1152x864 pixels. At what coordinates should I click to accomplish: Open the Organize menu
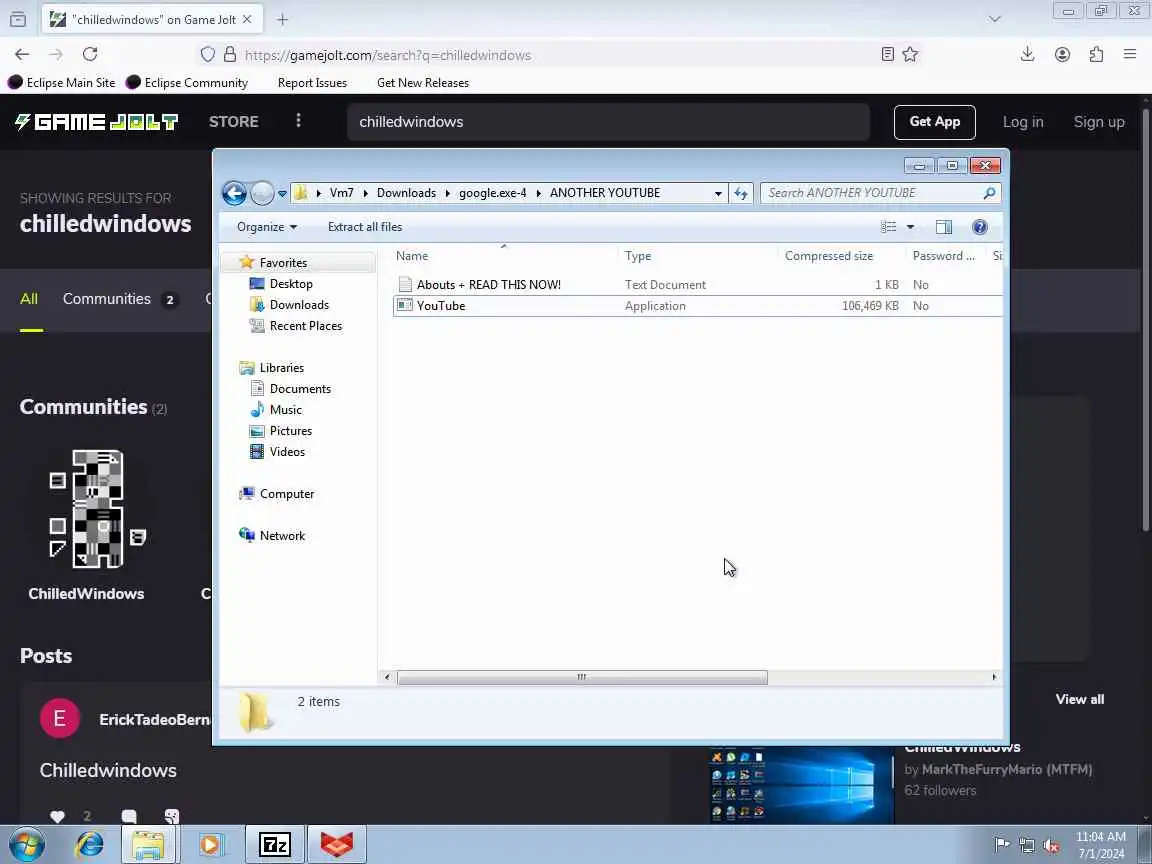tap(267, 227)
